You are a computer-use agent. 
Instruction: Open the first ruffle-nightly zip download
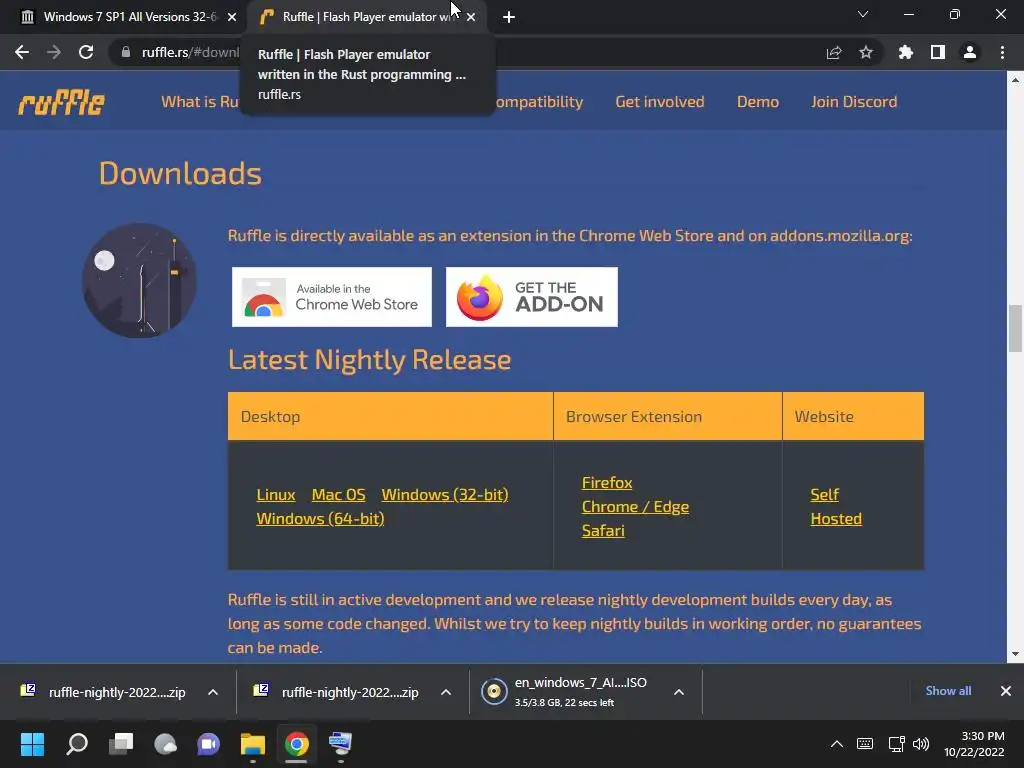point(104,692)
